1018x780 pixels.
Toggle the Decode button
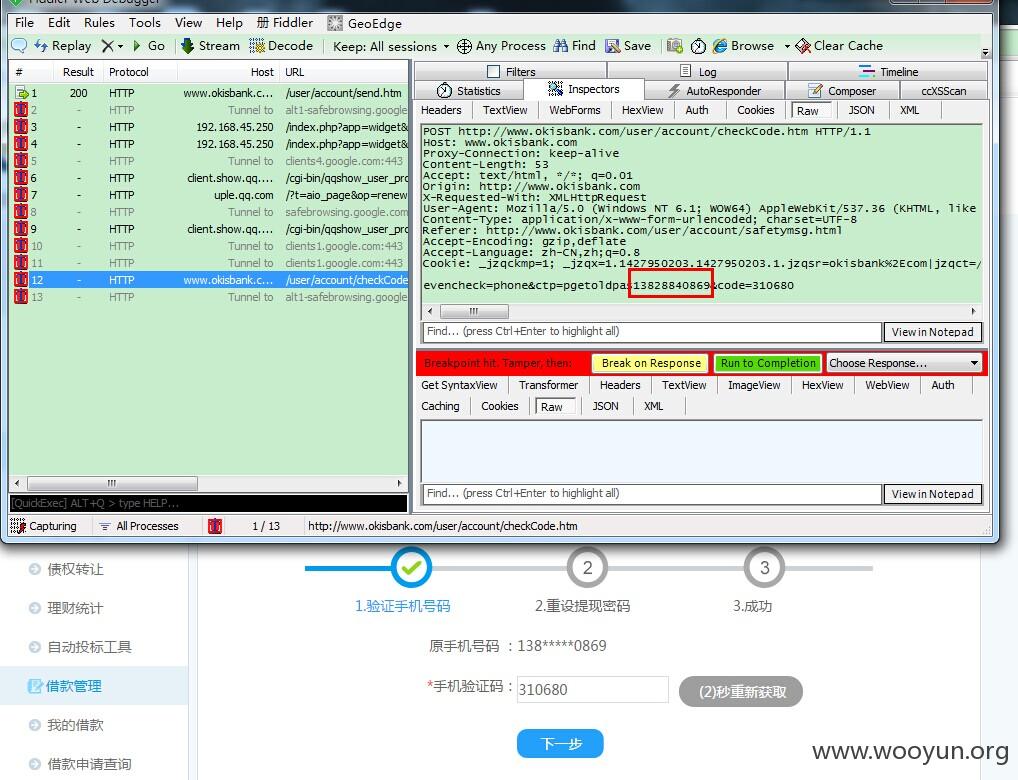pyautogui.click(x=281, y=45)
